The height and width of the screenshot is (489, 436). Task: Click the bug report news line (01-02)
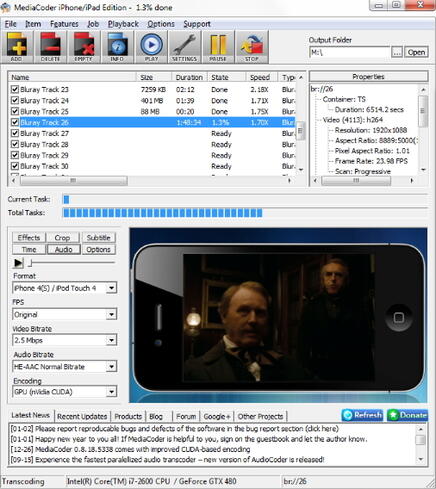(175, 428)
